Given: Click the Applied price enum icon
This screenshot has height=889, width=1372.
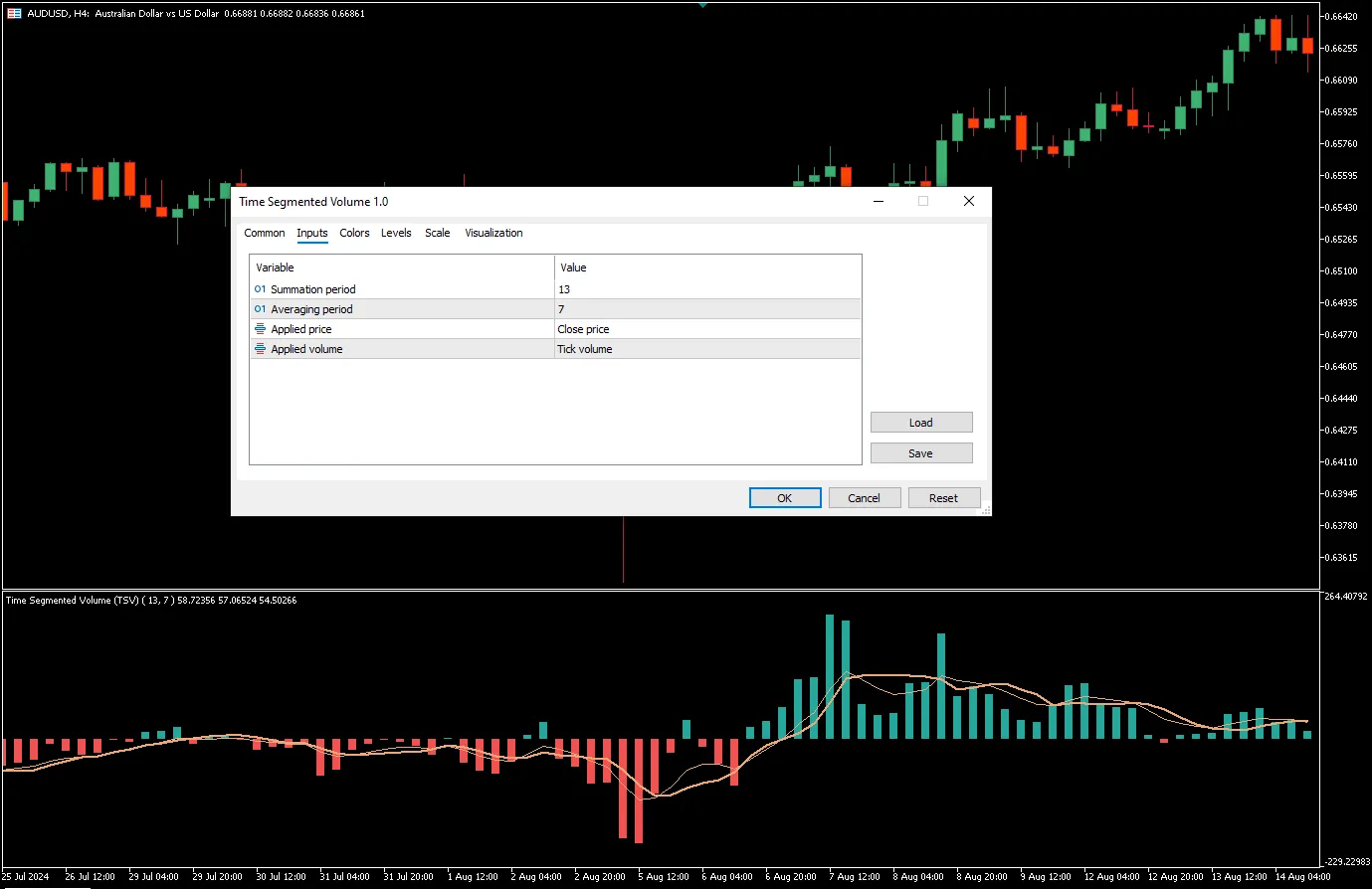Looking at the screenshot, I should [x=260, y=329].
